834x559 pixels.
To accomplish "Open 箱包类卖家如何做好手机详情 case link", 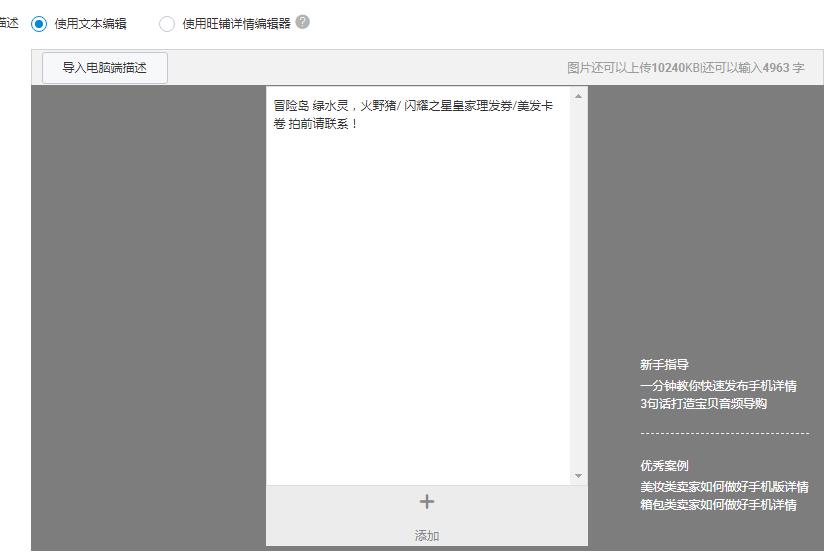I will 718,505.
